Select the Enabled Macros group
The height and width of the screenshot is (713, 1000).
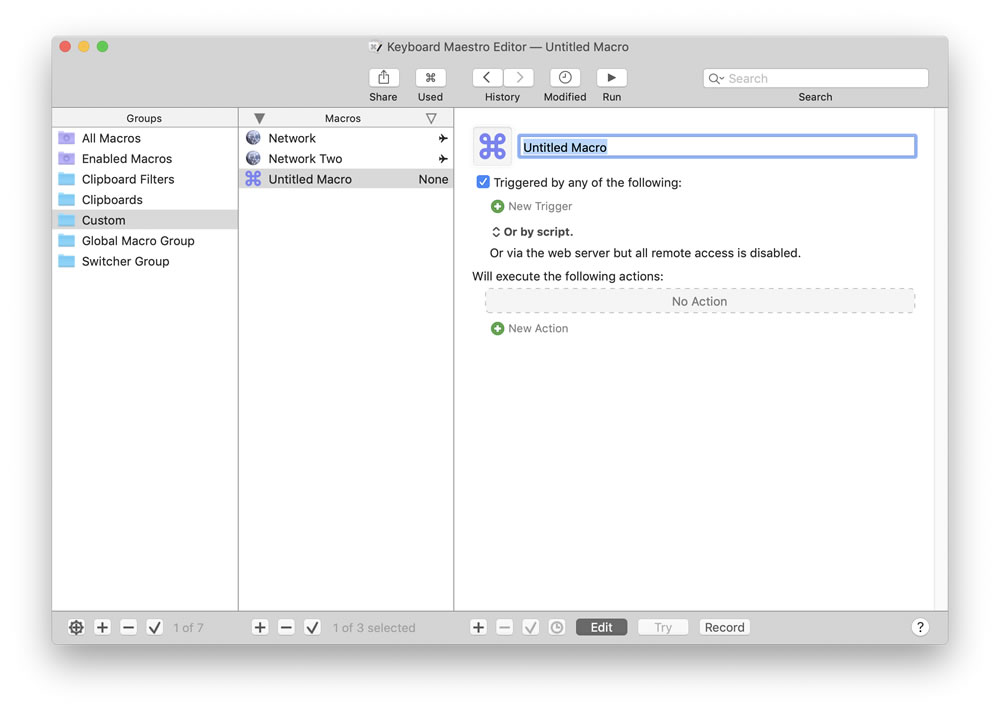[x=145, y=159]
